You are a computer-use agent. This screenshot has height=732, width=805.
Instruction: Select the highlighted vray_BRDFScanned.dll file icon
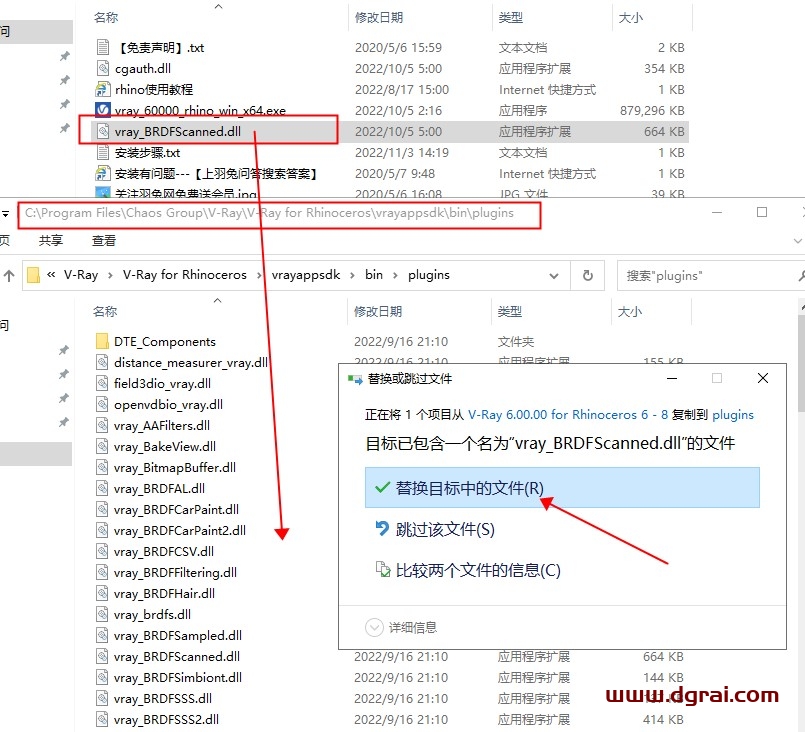(x=102, y=131)
